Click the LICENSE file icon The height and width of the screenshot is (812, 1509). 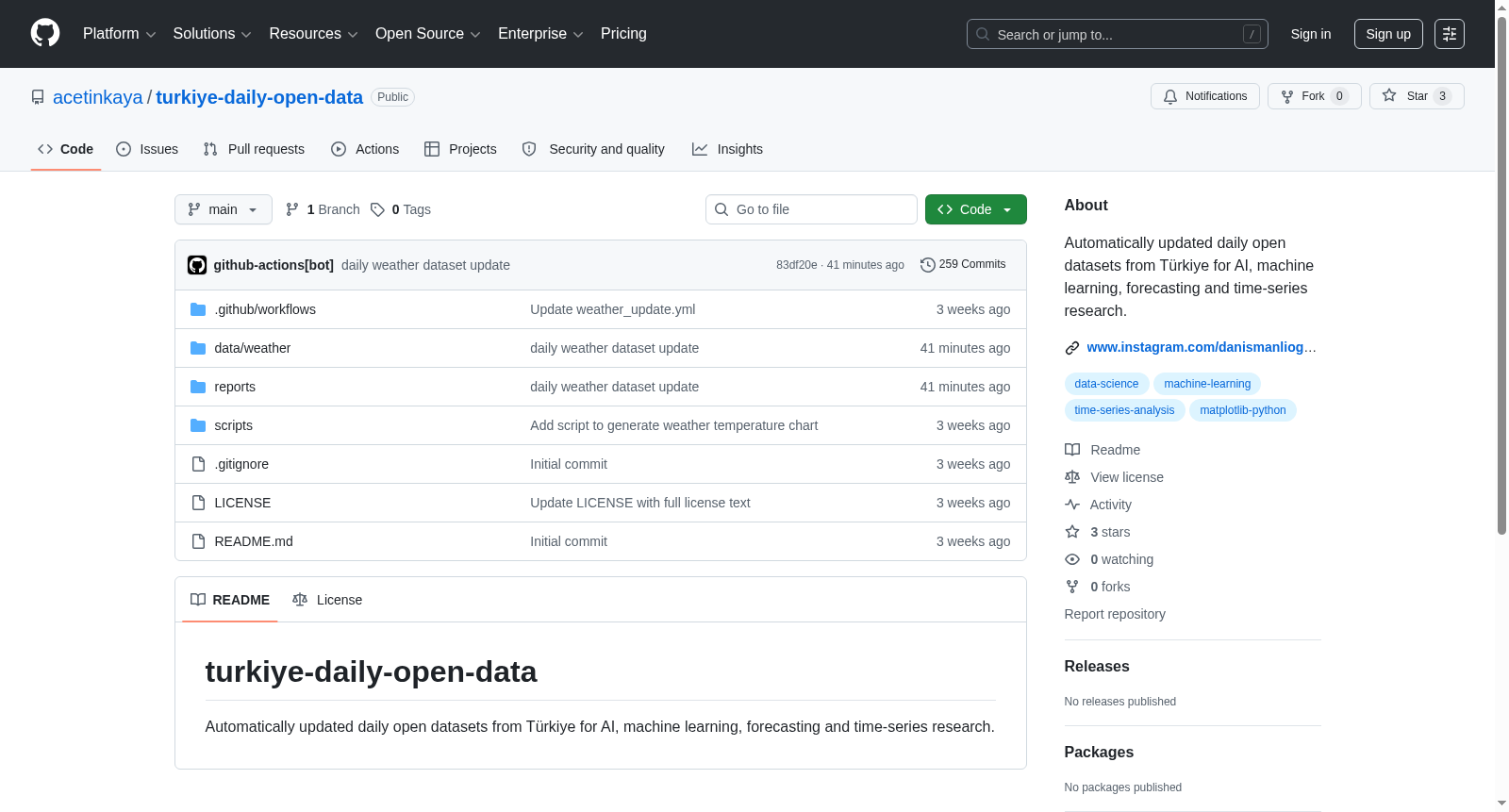point(198,503)
